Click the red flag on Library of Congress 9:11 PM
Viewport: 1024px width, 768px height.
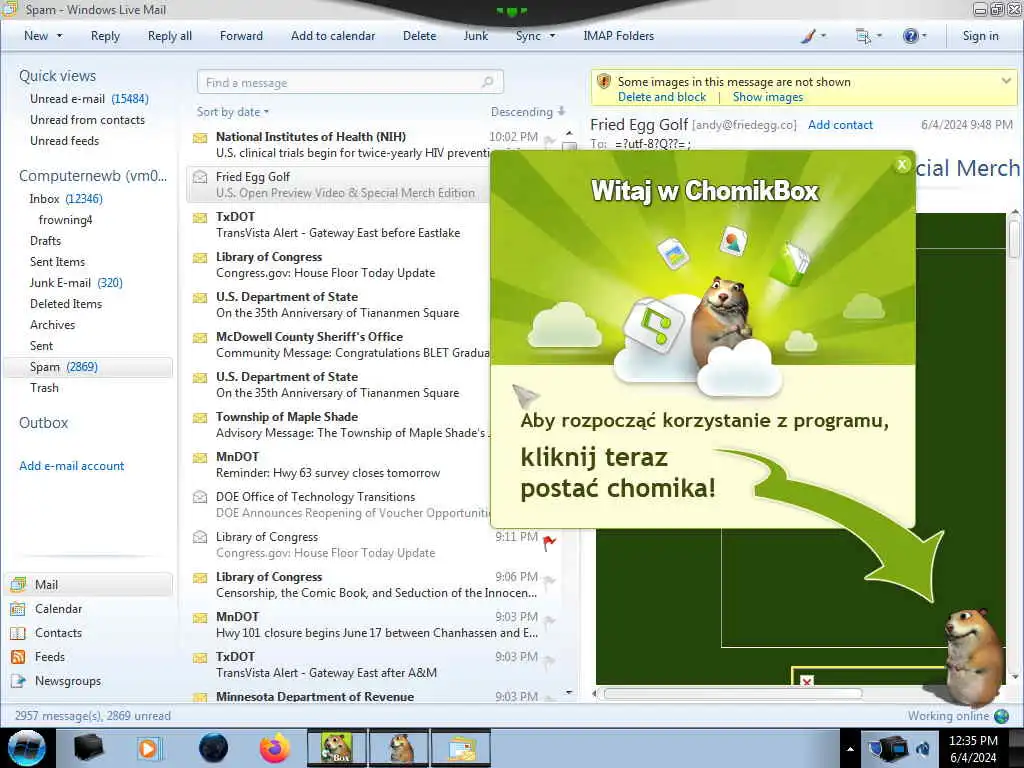pyautogui.click(x=550, y=542)
